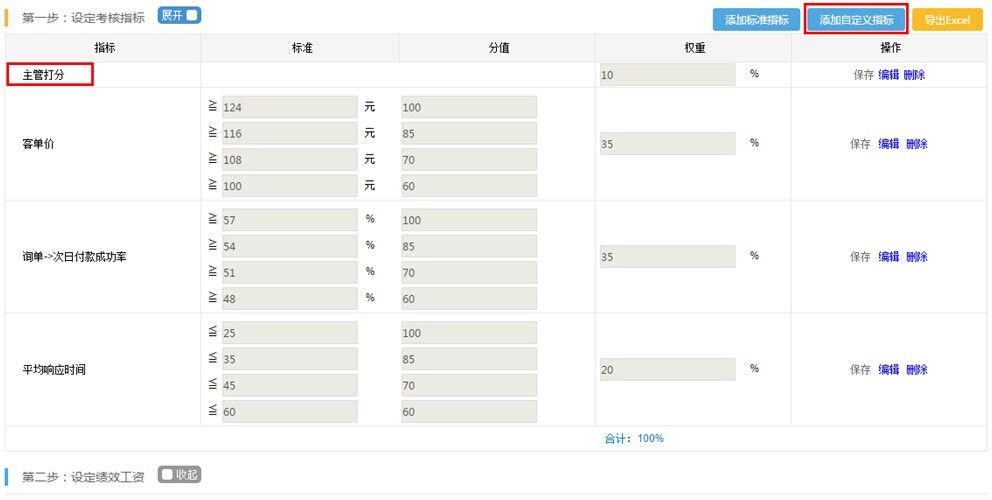Click the response time standard field showing 60
The height and width of the screenshot is (500, 992).
pyautogui.click(x=290, y=411)
